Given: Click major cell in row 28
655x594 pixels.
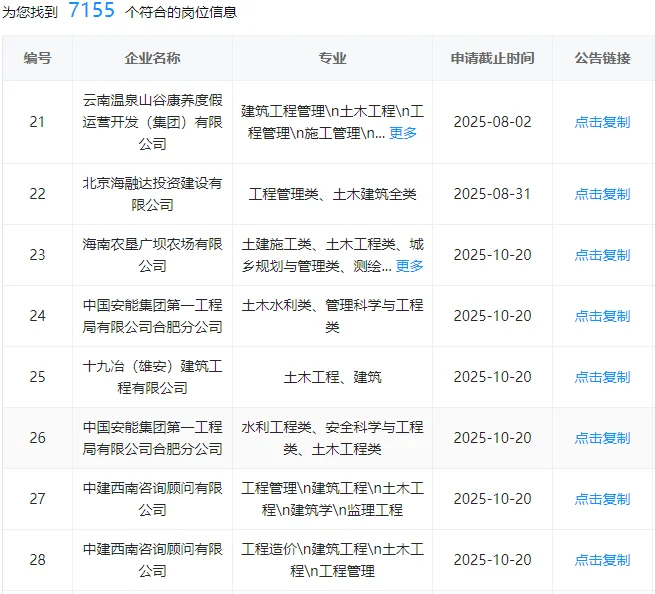Looking at the screenshot, I should pyautogui.click(x=333, y=560).
